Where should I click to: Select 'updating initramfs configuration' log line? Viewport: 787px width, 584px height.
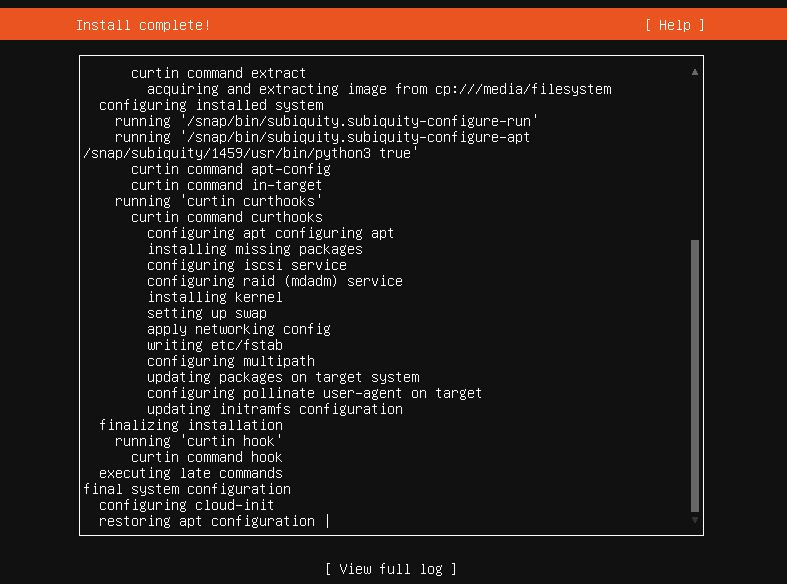(275, 409)
